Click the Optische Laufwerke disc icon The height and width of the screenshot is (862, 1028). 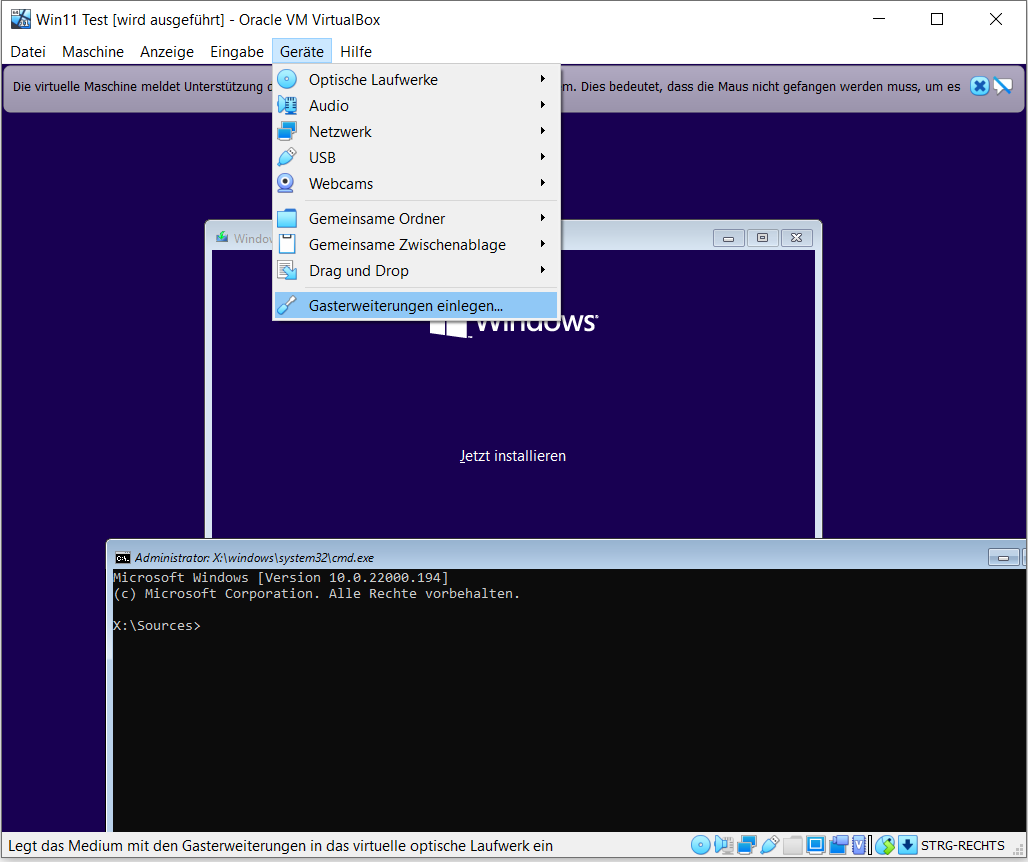[x=287, y=79]
